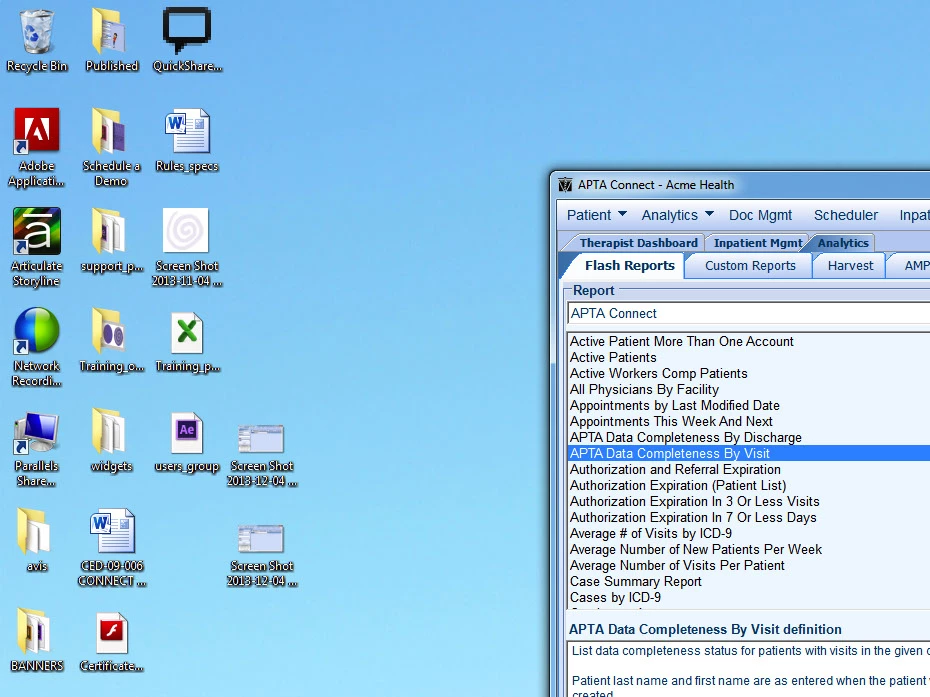Open the Training_o... folder icon

tap(110, 331)
